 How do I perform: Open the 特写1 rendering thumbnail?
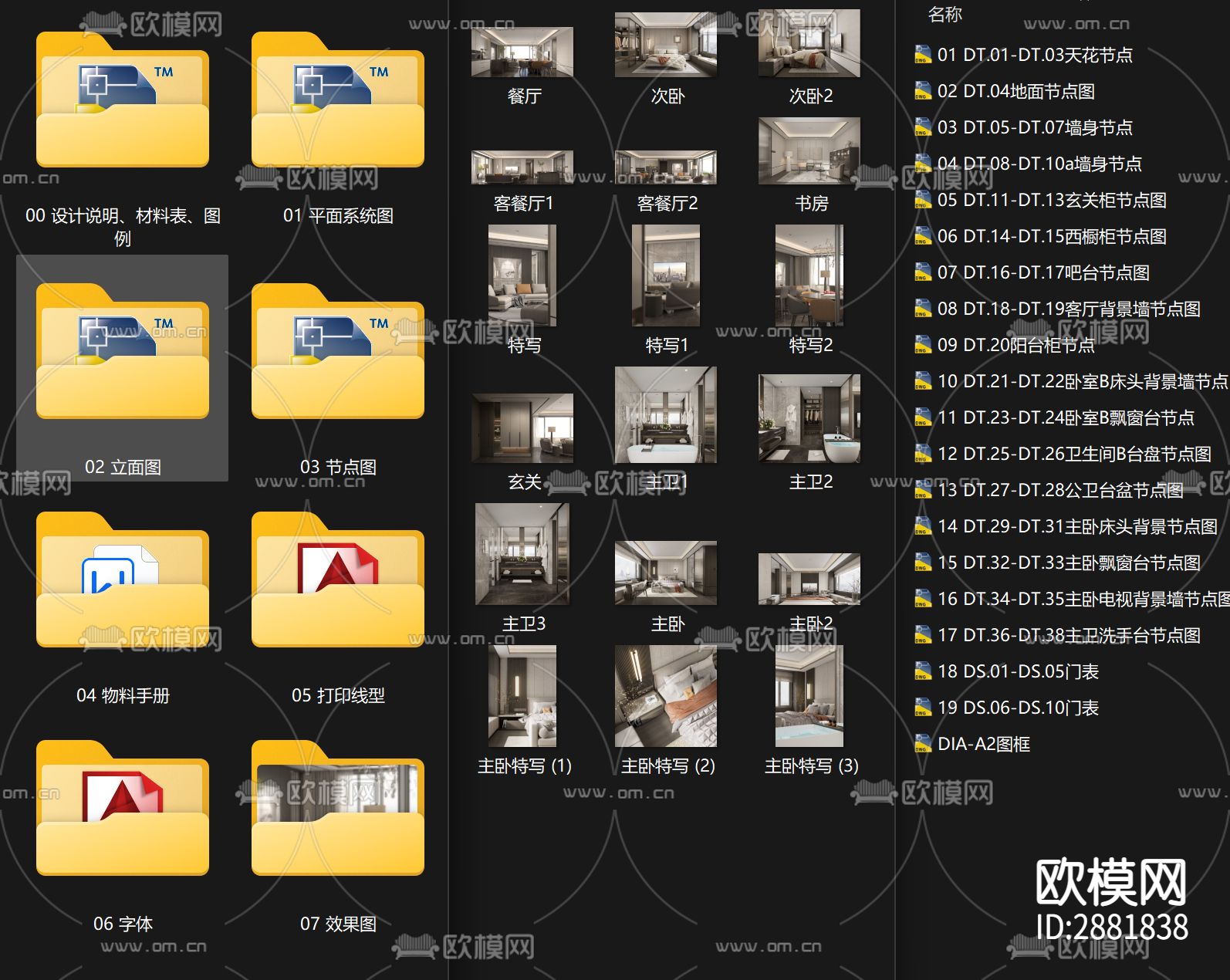[x=666, y=275]
